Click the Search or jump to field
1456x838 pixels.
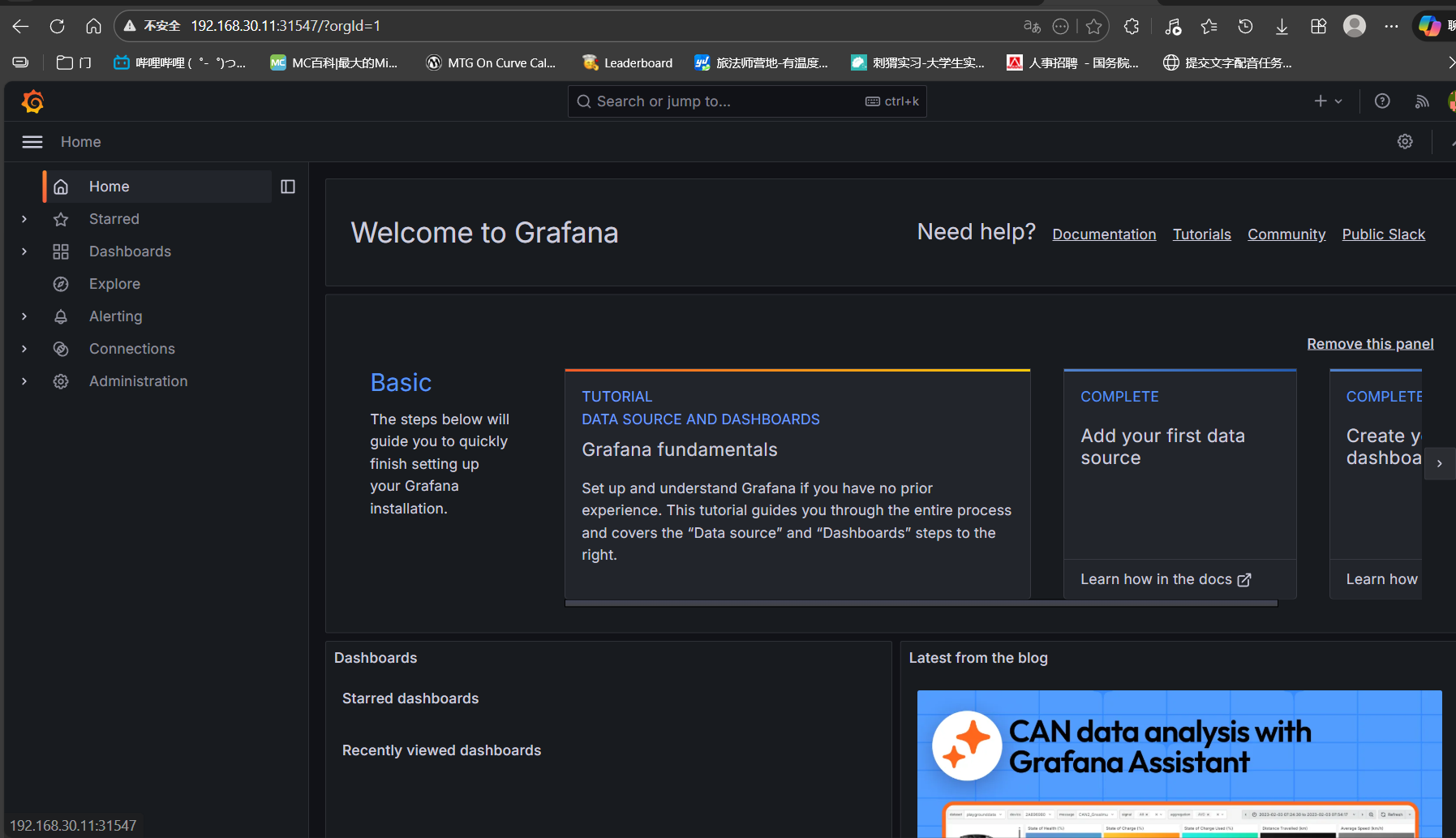(x=747, y=101)
